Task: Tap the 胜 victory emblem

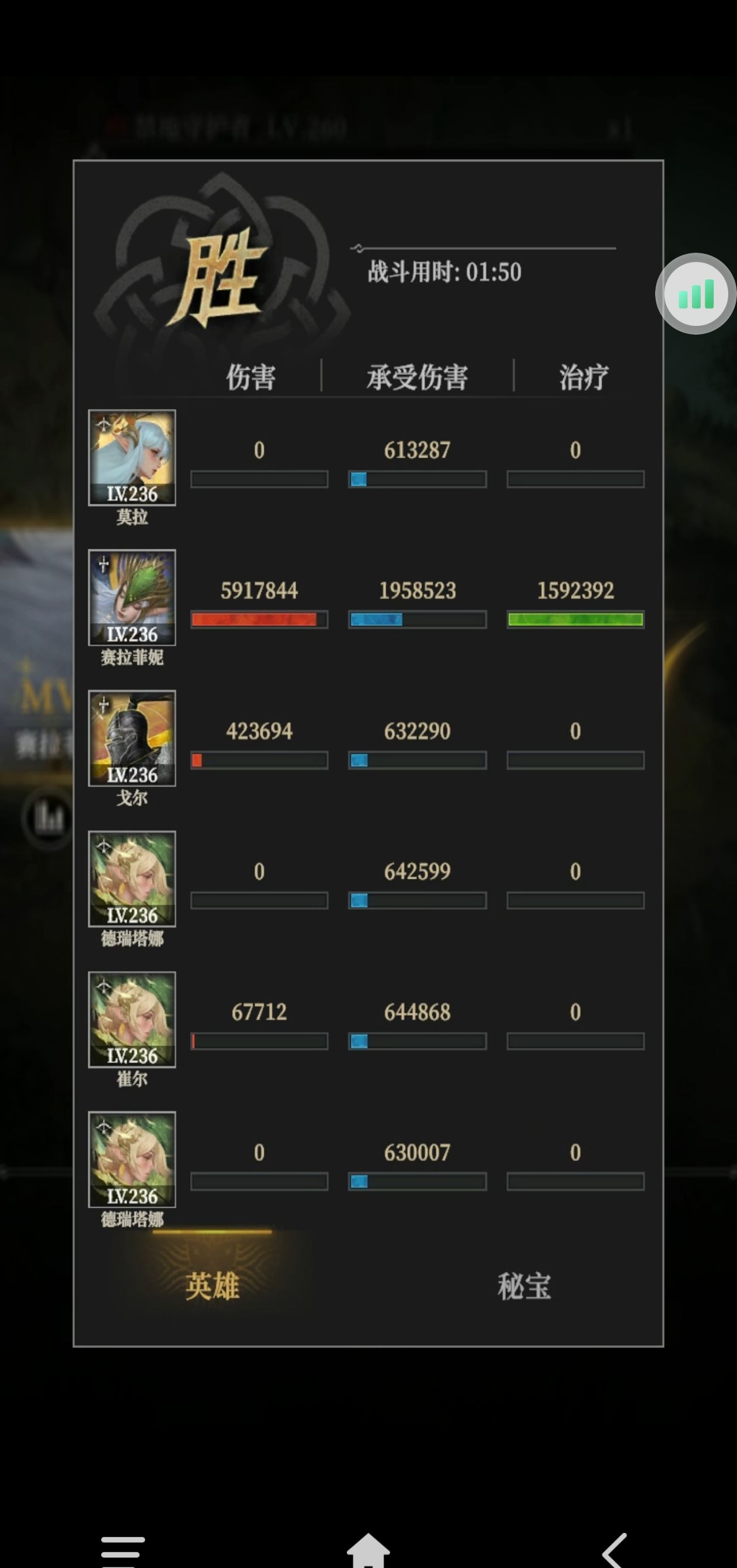Action: pyautogui.click(x=218, y=277)
